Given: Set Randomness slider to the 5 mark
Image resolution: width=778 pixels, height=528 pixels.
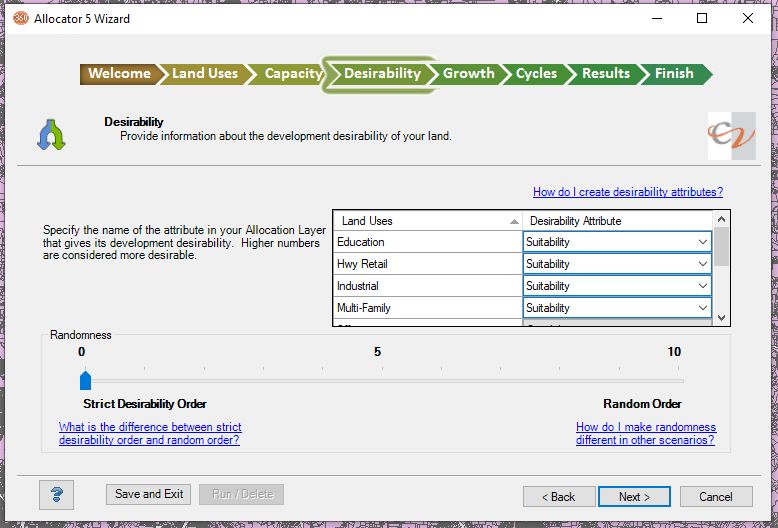Looking at the screenshot, I should coord(382,381).
